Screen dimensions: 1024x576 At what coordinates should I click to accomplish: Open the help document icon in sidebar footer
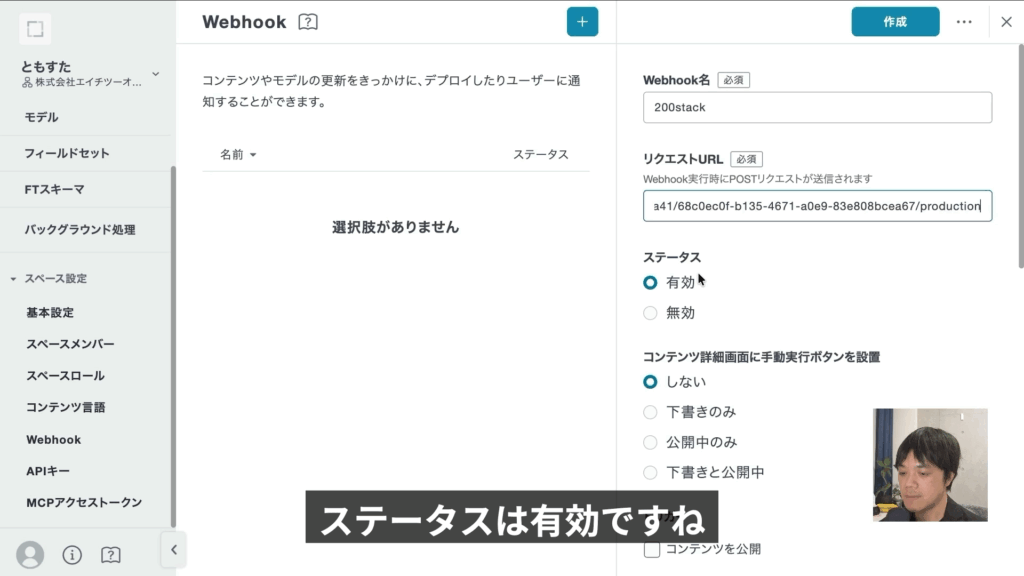tap(111, 554)
